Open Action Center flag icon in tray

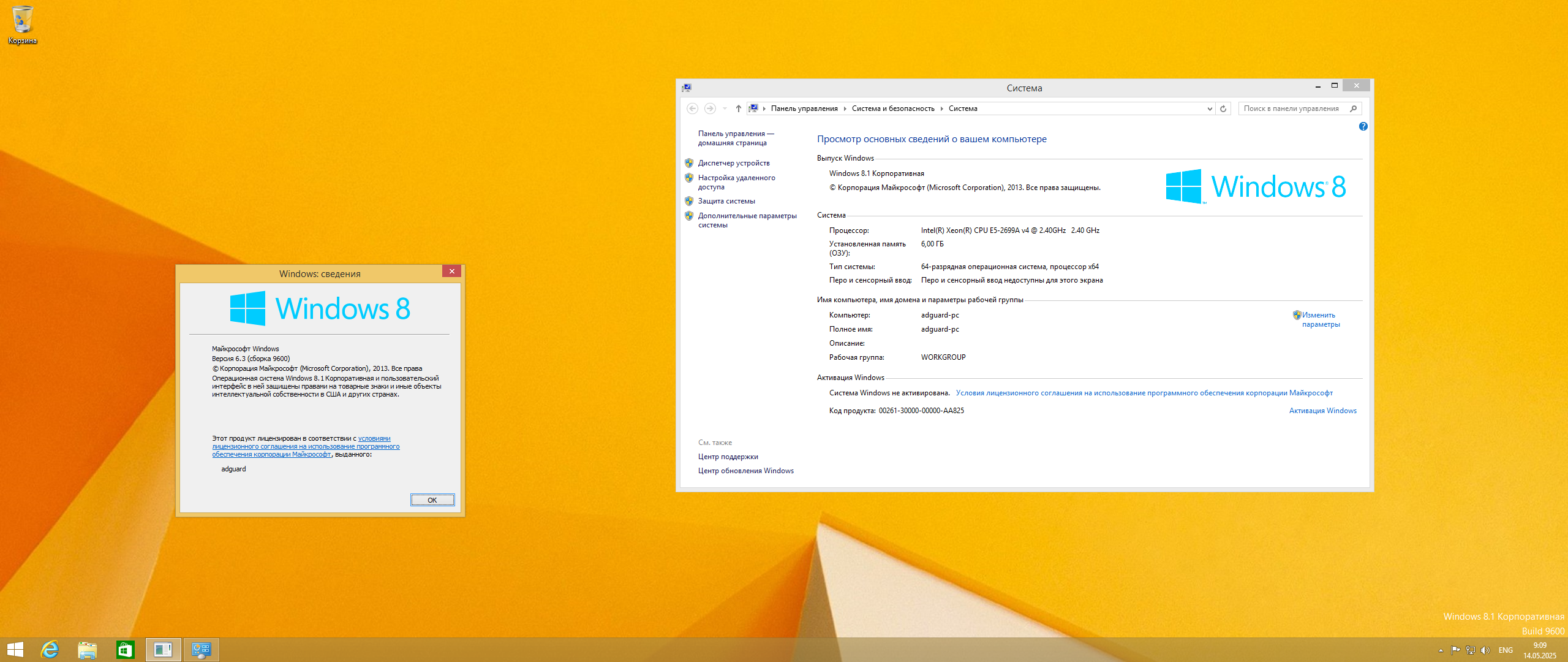[1455, 650]
